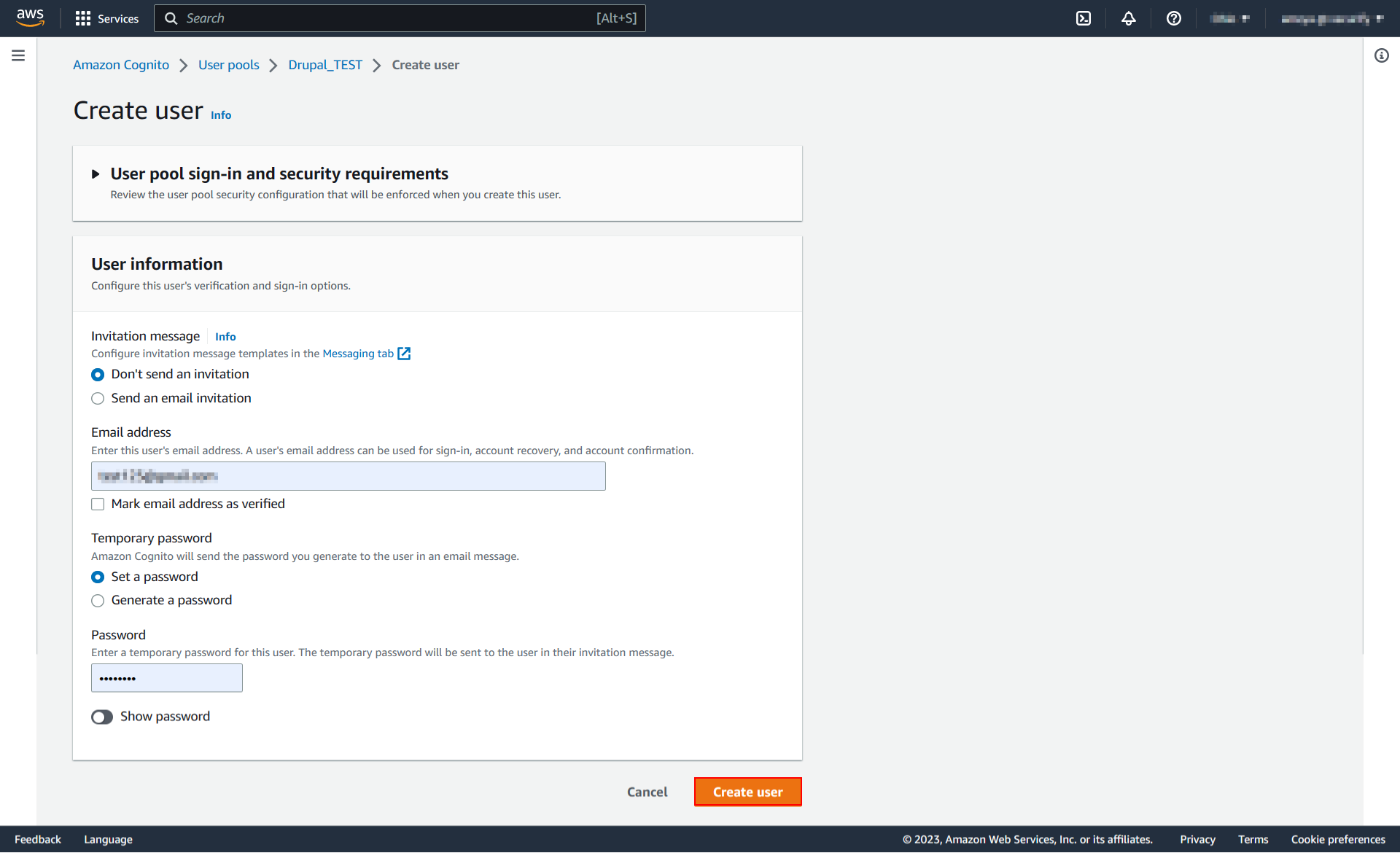Image resolution: width=1400 pixels, height=853 pixels.
Task: Choose Generate a password option
Action: pos(98,601)
